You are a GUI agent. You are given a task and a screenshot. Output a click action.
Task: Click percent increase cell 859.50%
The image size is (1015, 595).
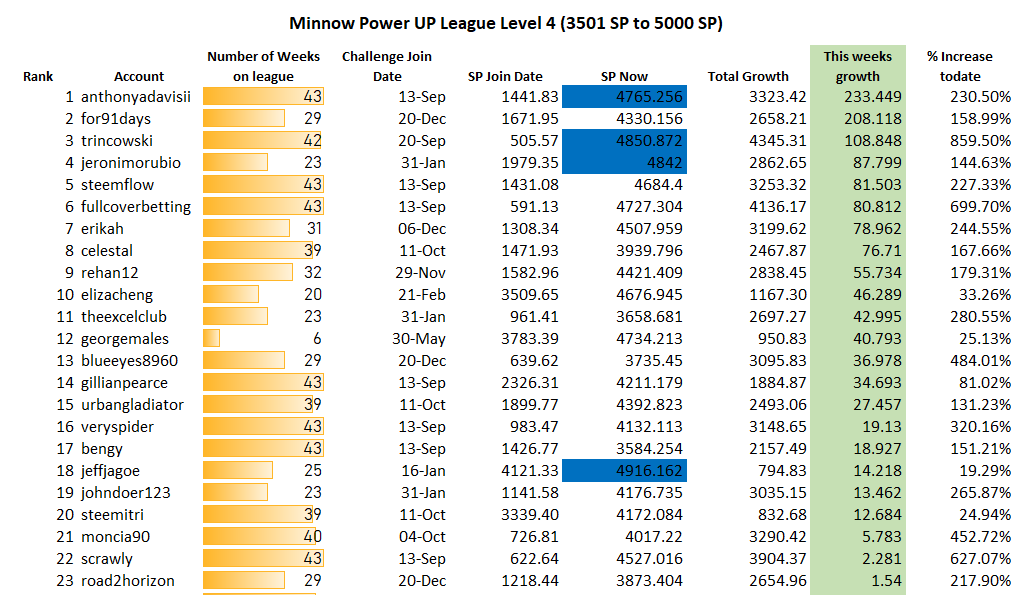click(980, 141)
